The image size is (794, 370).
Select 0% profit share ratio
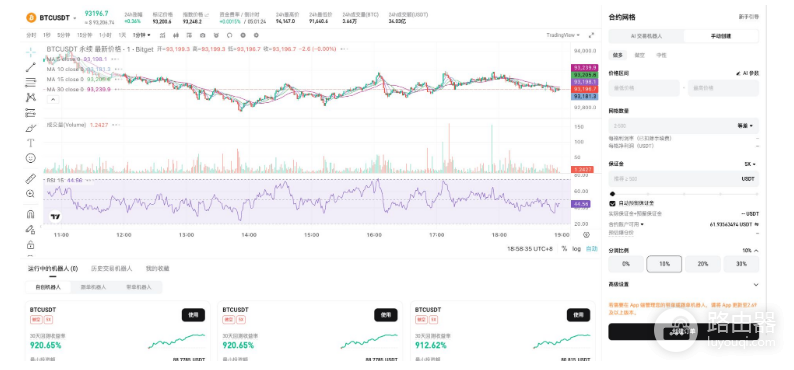[x=626, y=264]
